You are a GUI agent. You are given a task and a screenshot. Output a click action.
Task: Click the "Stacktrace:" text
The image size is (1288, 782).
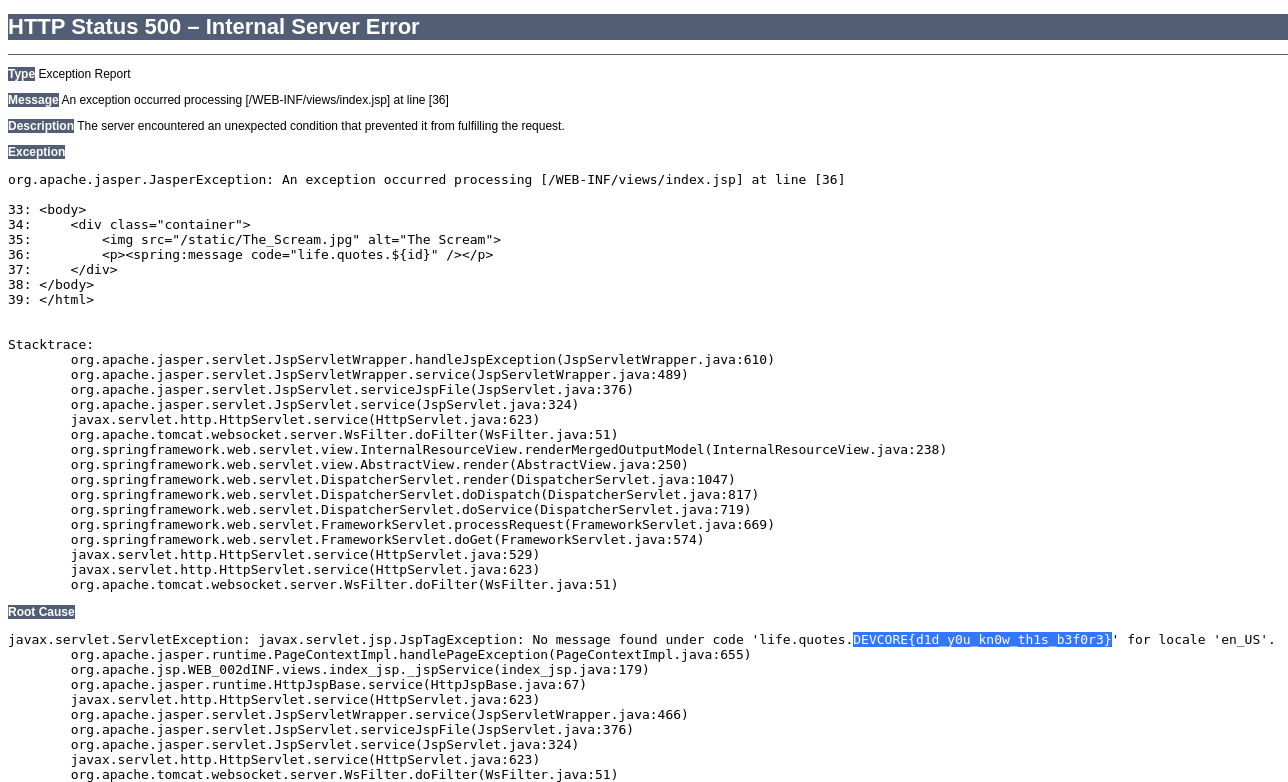(x=51, y=345)
